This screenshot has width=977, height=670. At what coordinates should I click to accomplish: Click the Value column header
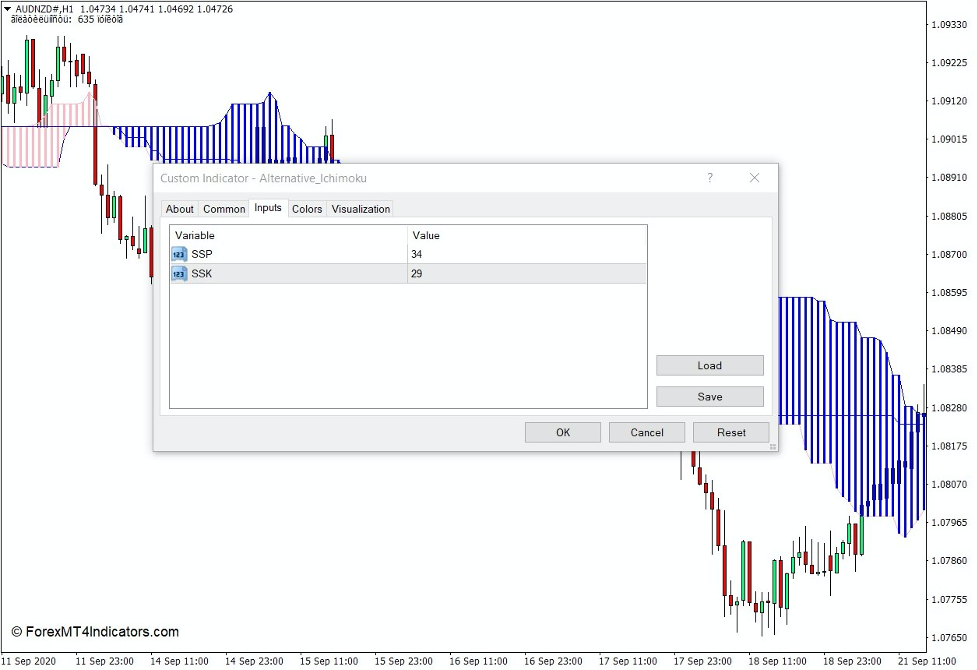(x=423, y=235)
